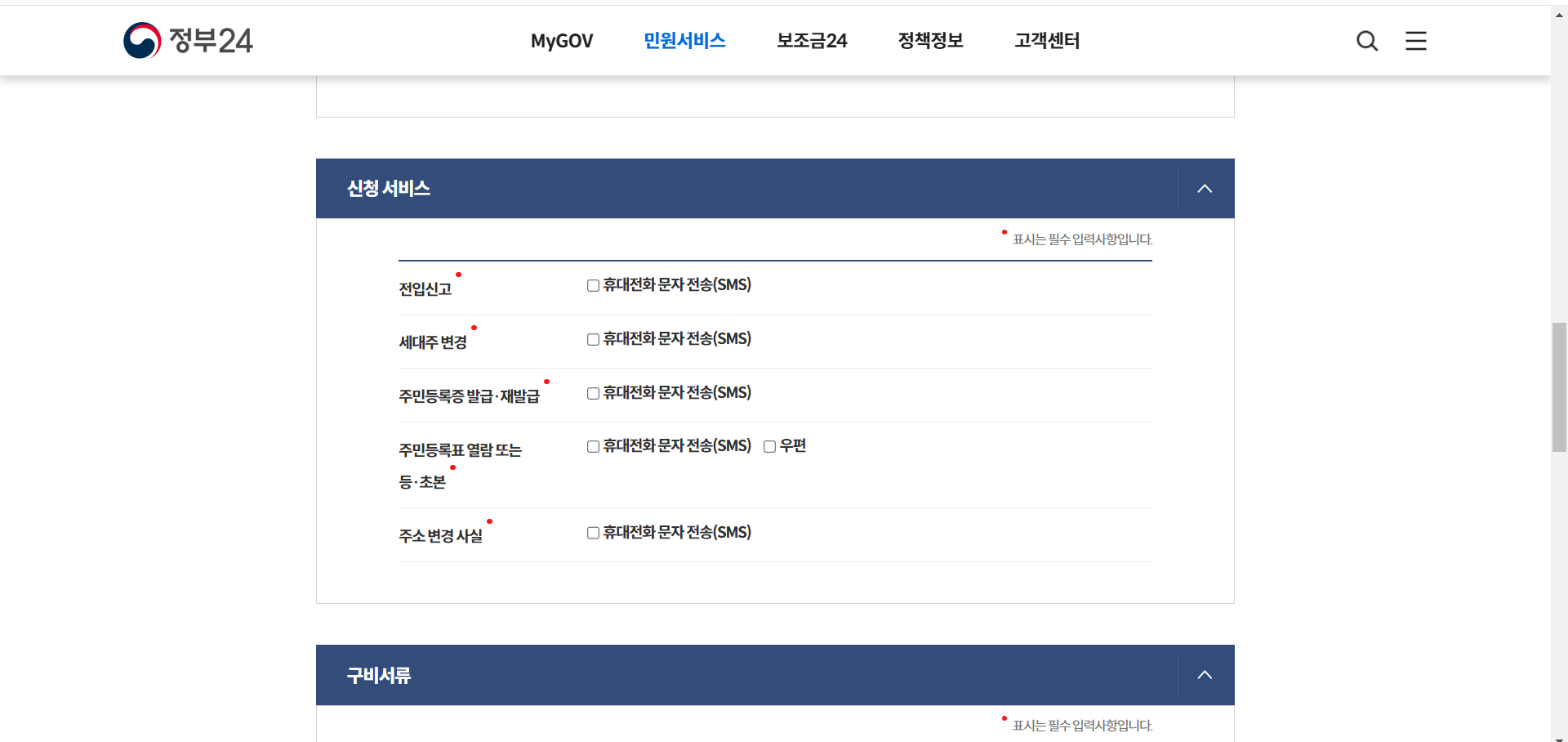The image size is (1568, 742).
Task: Open the 보조금24 menu
Action: [x=811, y=40]
